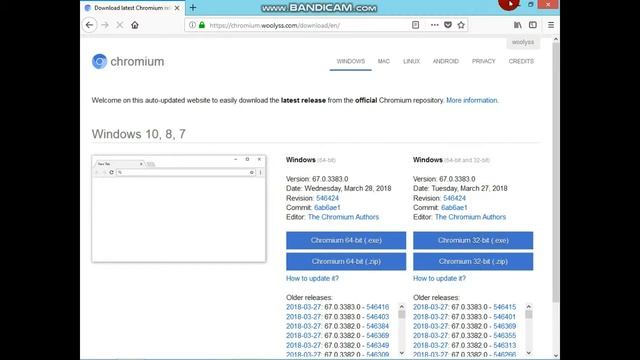Open older release 546355

[x=504, y=336]
